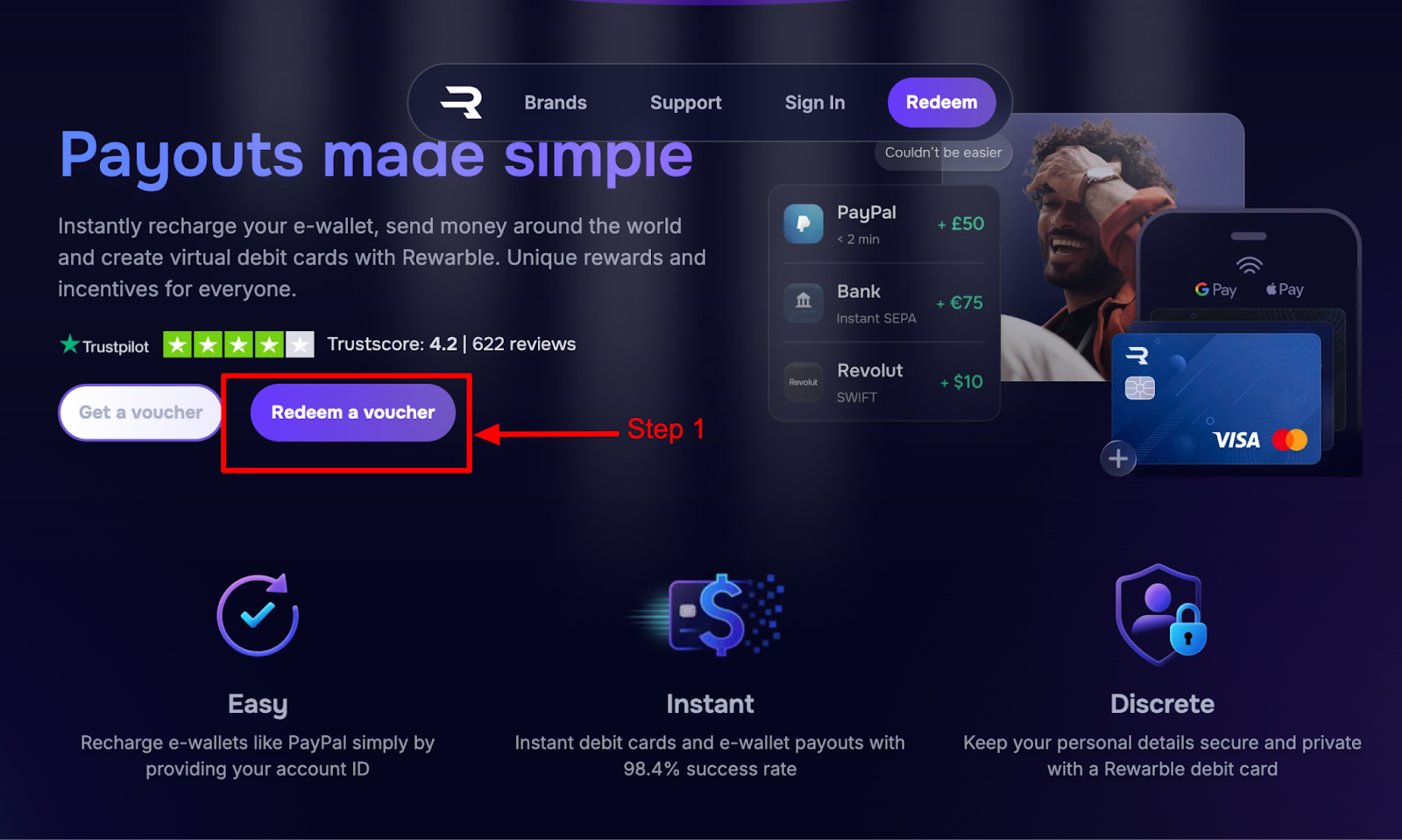Go to Sign In

point(815,102)
